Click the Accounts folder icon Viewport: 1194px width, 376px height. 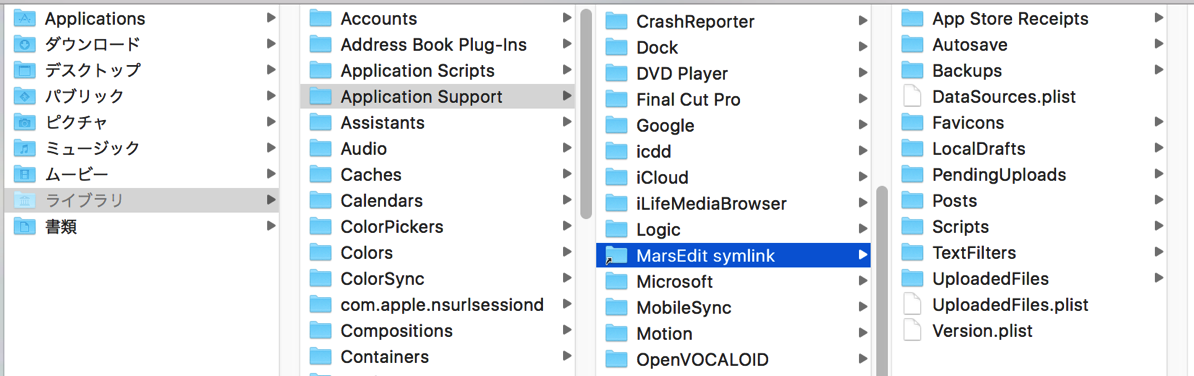pyautogui.click(x=321, y=18)
